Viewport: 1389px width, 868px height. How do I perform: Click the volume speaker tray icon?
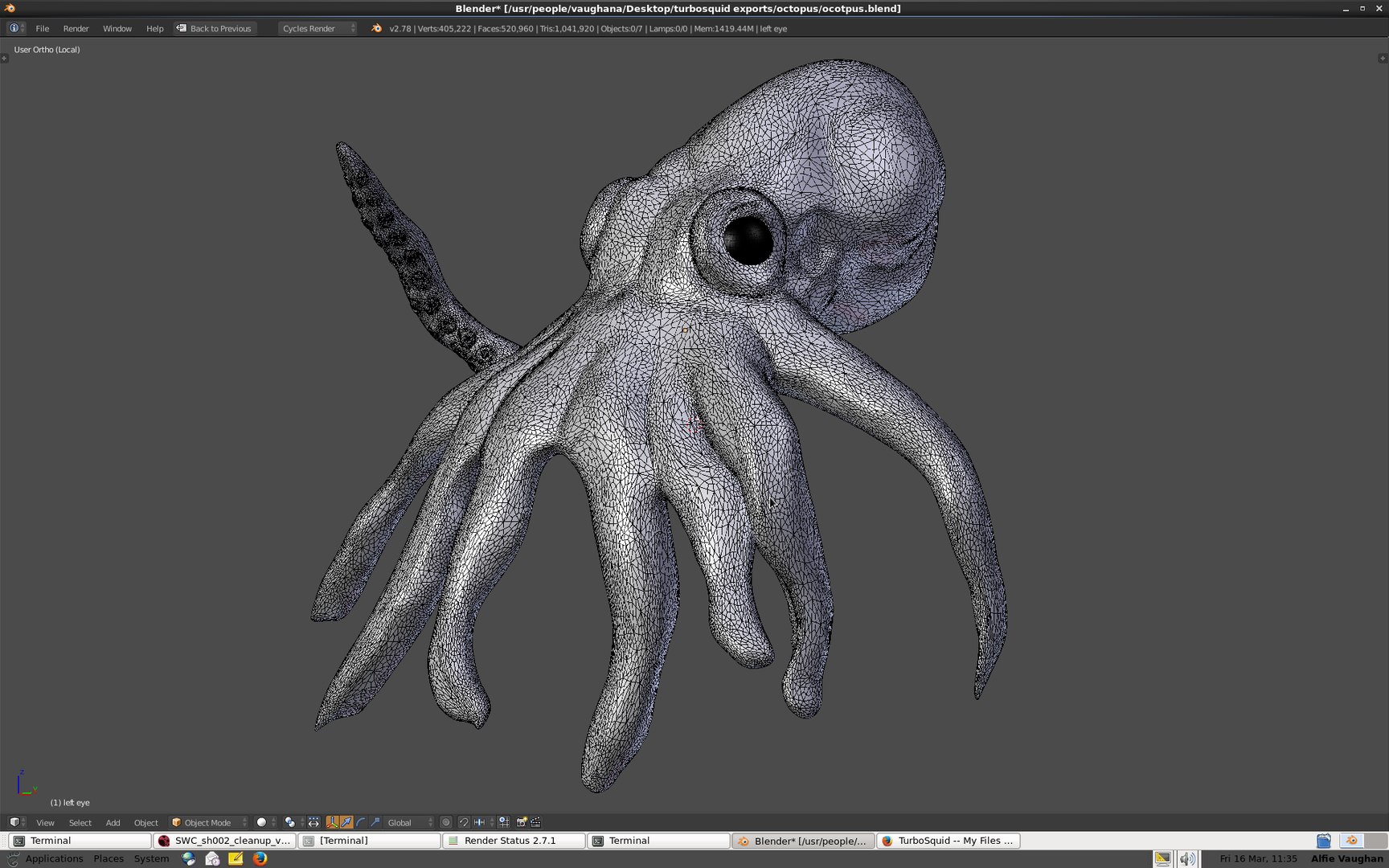[1187, 858]
